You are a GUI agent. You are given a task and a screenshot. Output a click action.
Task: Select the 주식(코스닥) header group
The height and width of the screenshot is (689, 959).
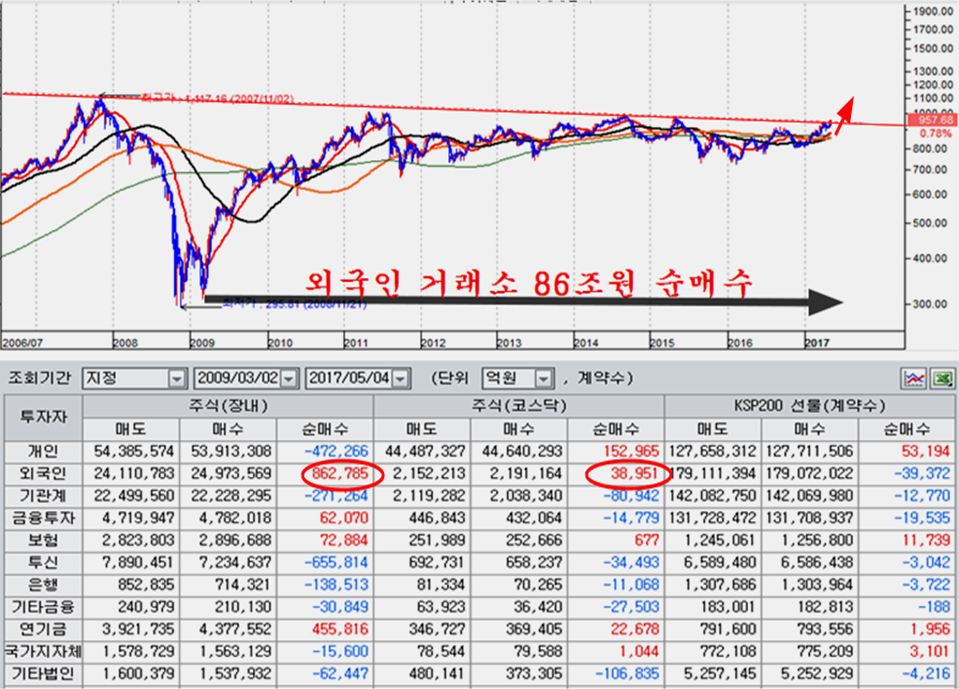click(x=518, y=405)
